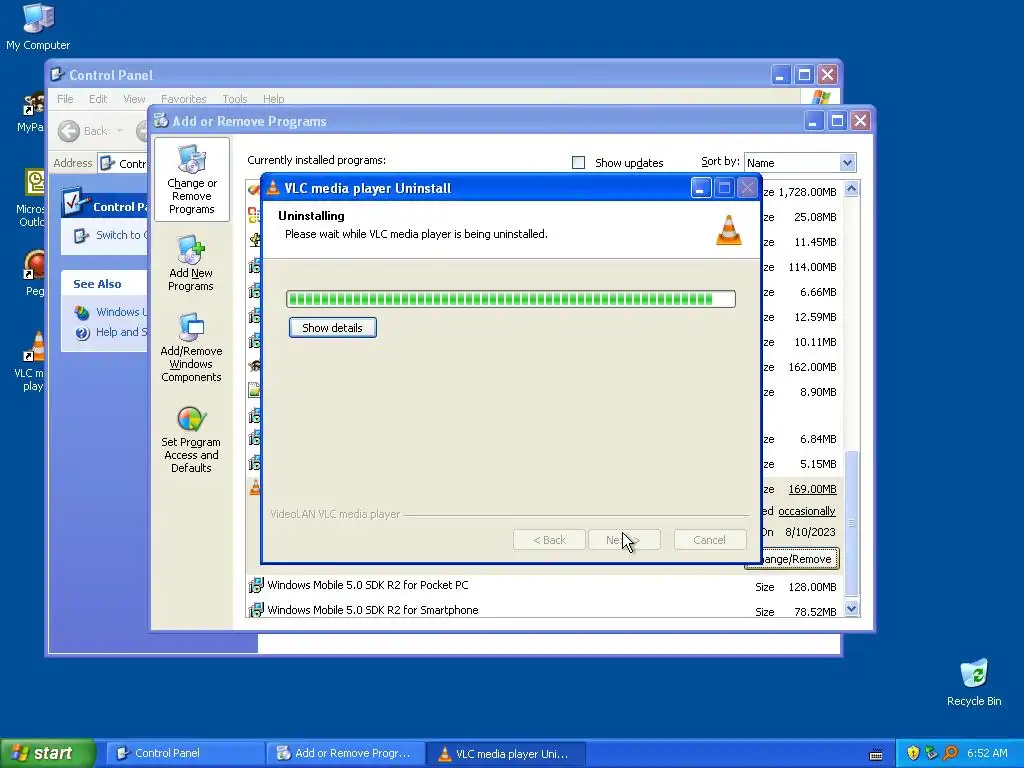Click the occasionally usage link
This screenshot has height=768, width=1024.
click(x=807, y=511)
